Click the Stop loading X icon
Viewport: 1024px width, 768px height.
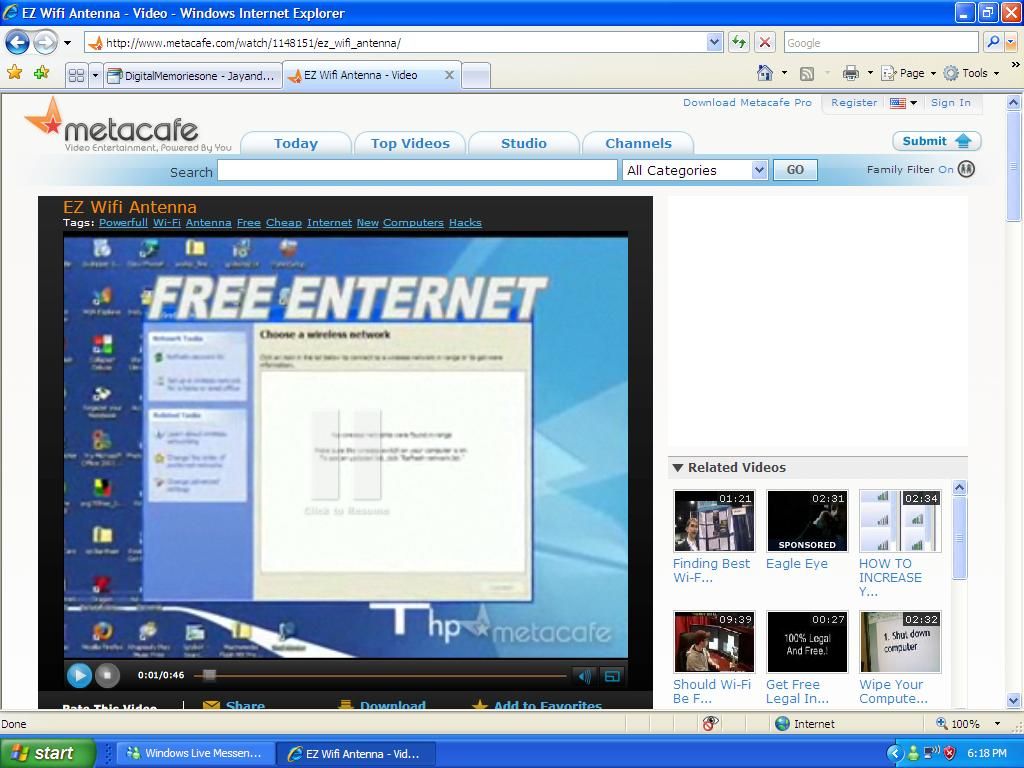[764, 42]
